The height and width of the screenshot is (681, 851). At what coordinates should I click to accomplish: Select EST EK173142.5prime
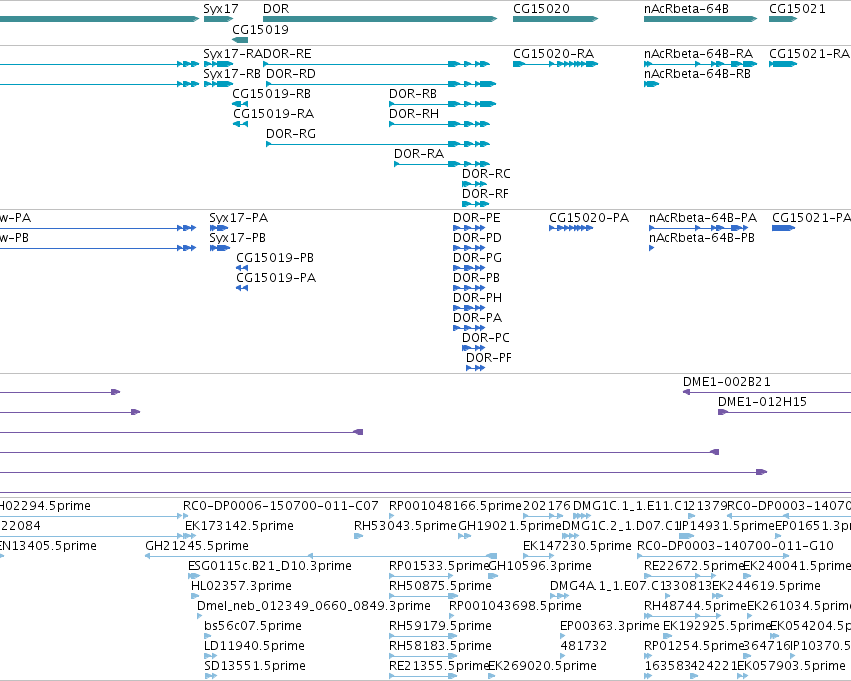239,526
